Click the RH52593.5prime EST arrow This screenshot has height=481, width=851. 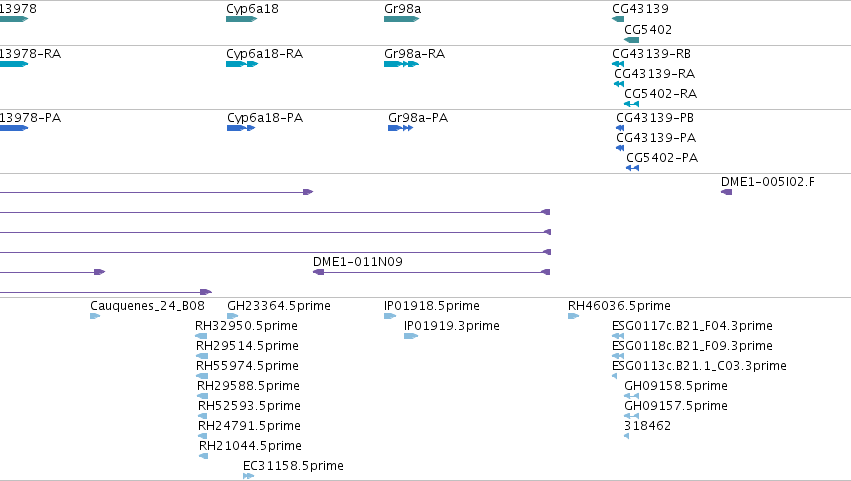tap(203, 416)
